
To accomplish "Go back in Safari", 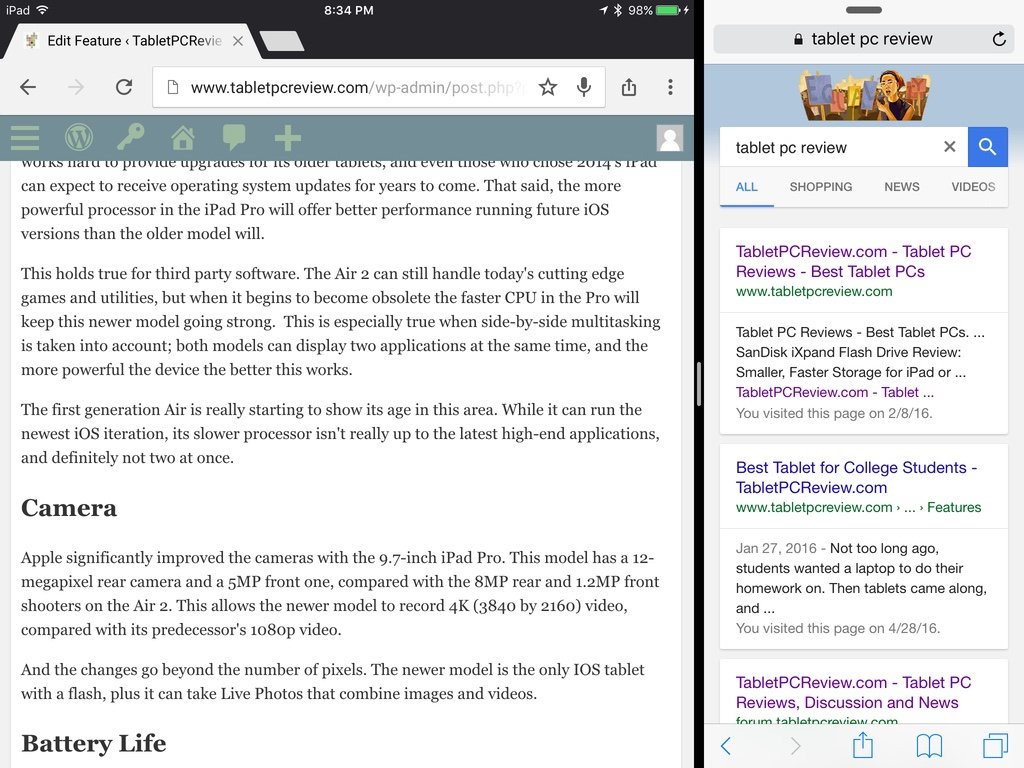I will pos(726,745).
